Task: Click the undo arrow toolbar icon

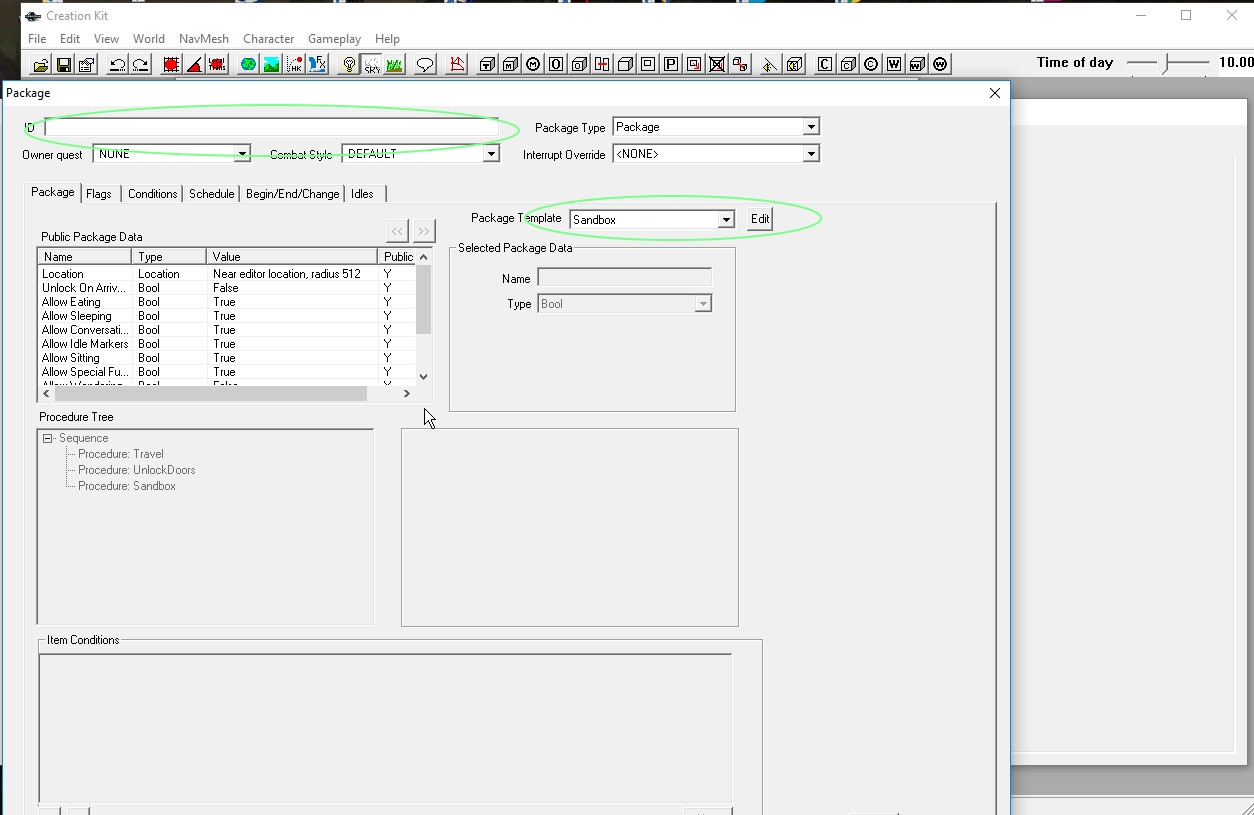Action: point(117,65)
